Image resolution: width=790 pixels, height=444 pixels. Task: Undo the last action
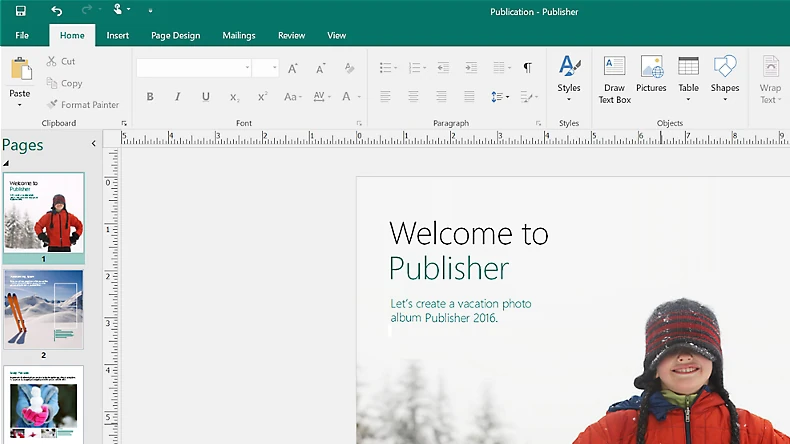coord(56,11)
